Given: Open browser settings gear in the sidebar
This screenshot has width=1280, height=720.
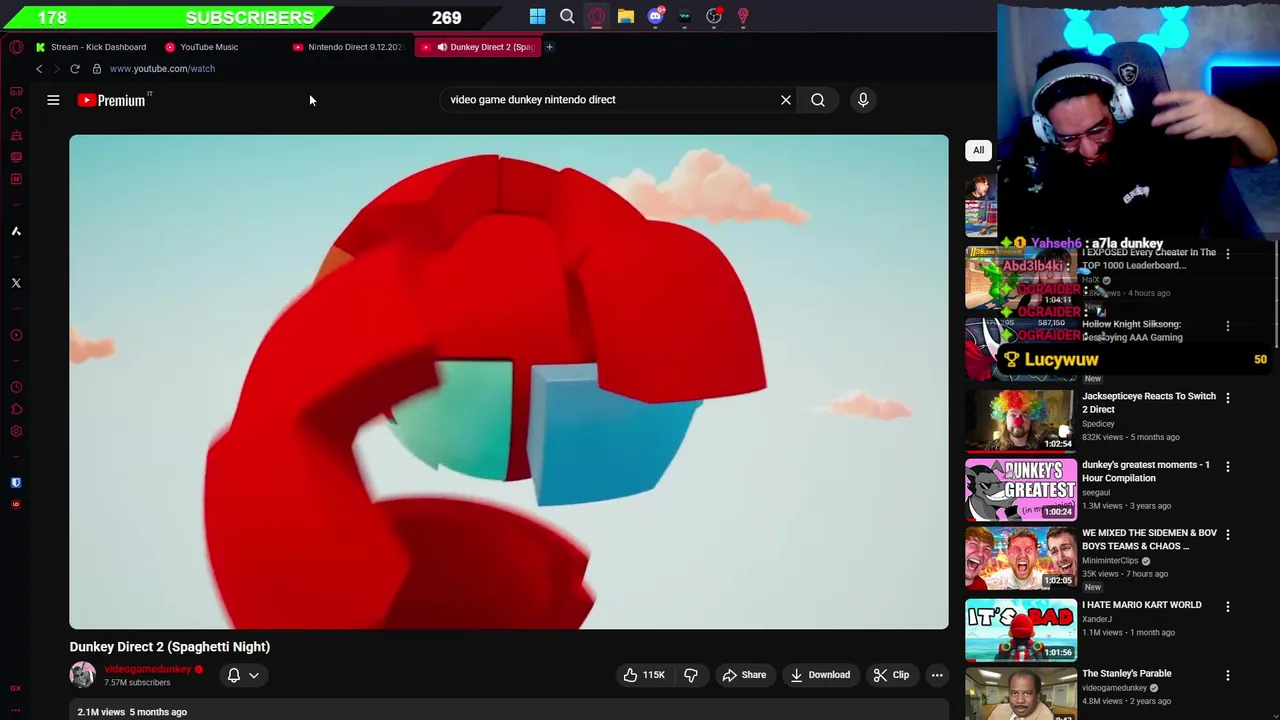Looking at the screenshot, I should tap(16, 431).
